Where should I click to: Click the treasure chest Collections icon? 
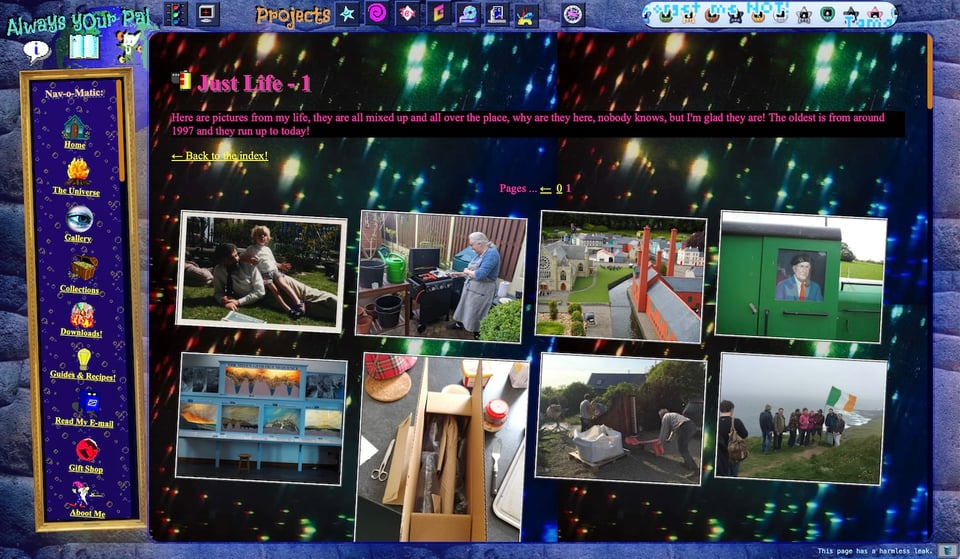84,268
